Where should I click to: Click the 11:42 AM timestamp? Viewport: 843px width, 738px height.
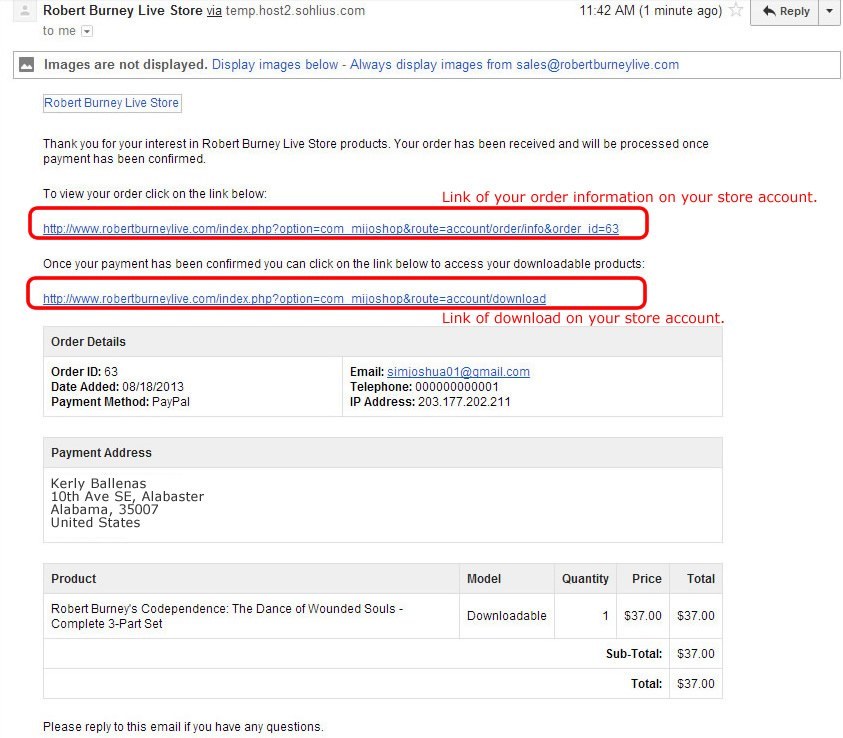click(651, 10)
